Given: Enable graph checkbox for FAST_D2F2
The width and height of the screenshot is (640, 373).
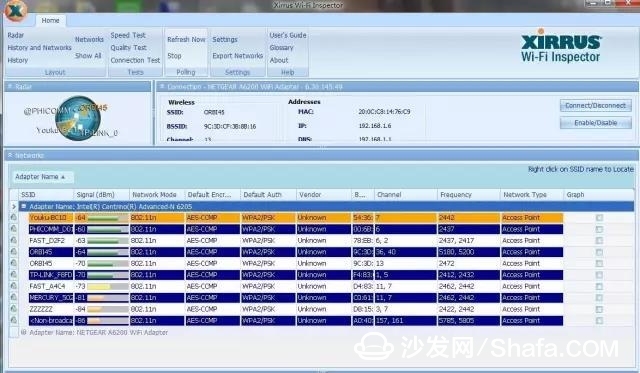Looking at the screenshot, I should (599, 241).
